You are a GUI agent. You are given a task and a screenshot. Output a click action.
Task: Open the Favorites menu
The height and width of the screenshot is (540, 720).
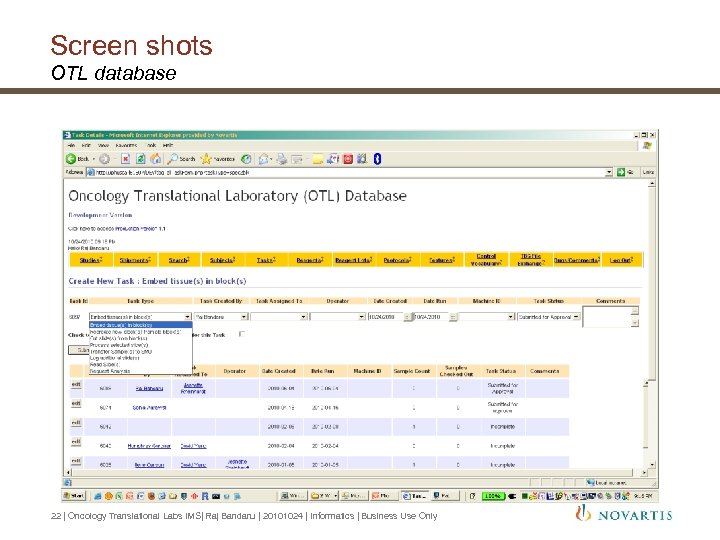pos(126,145)
